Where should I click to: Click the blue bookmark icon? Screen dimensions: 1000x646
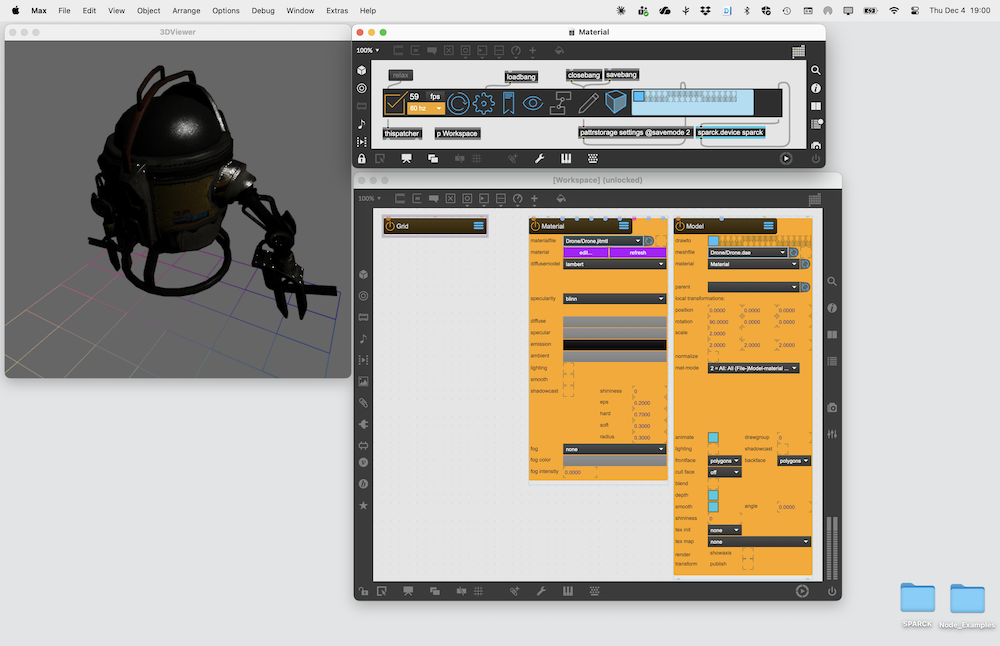(x=509, y=102)
